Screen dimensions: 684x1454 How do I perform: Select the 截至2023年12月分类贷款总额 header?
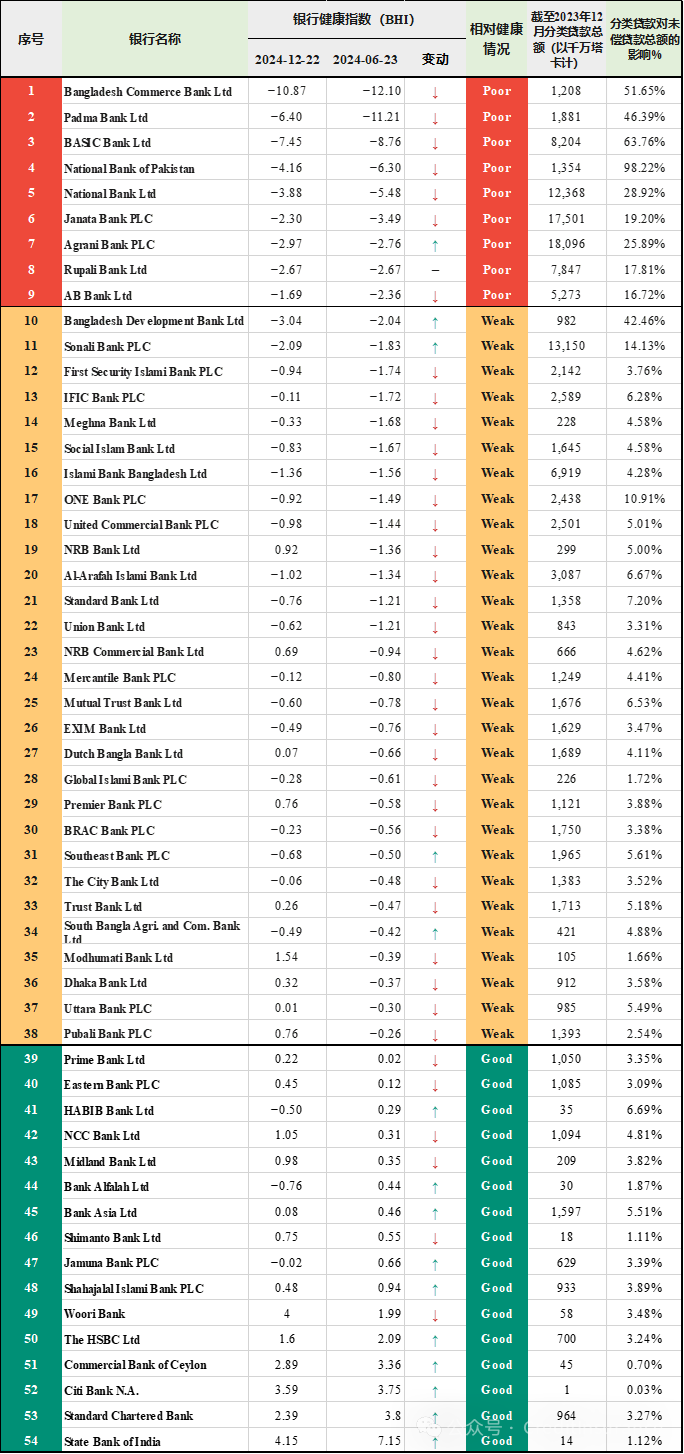click(567, 39)
